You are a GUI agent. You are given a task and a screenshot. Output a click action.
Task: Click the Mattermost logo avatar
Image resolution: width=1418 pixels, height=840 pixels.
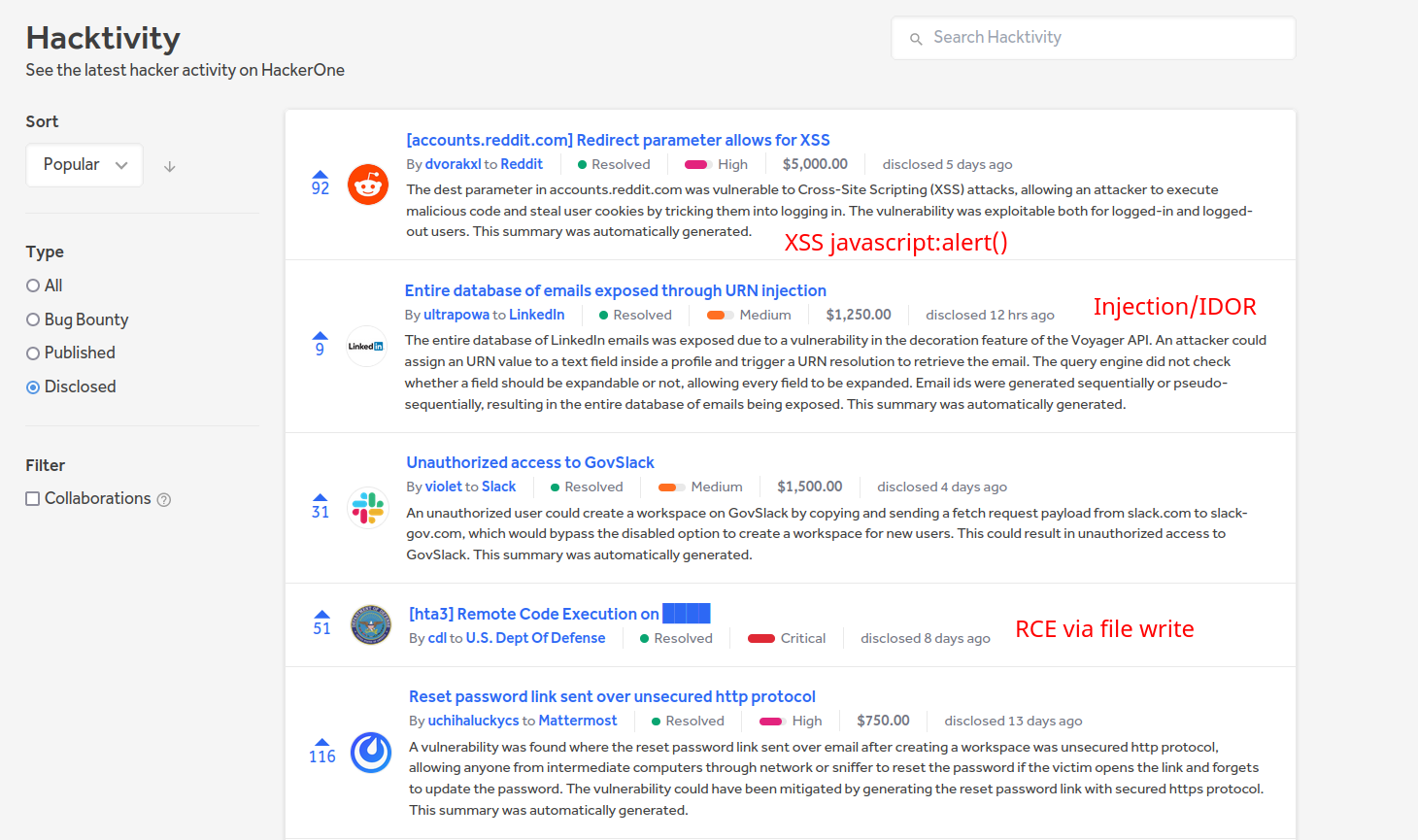tap(371, 752)
